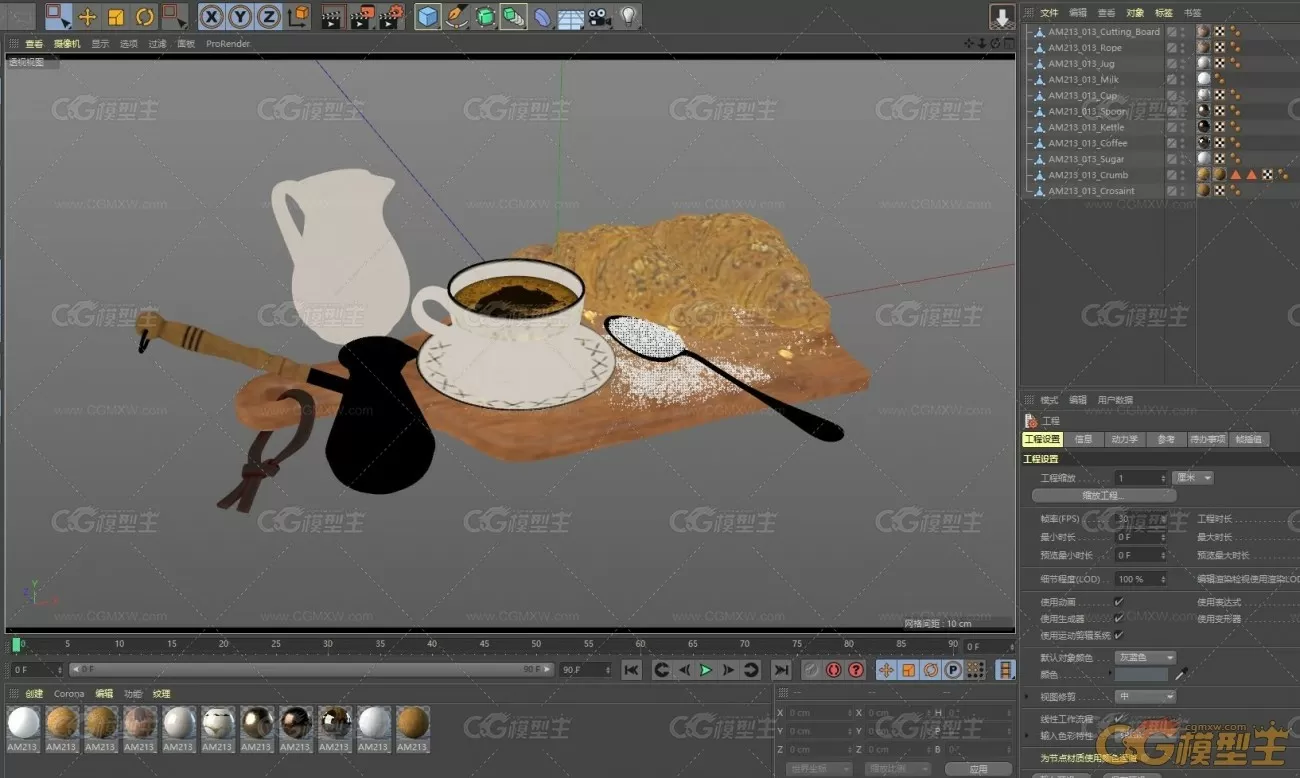
Task: Open the 视图修剪 dropdown set to 中
Action: (x=1146, y=696)
